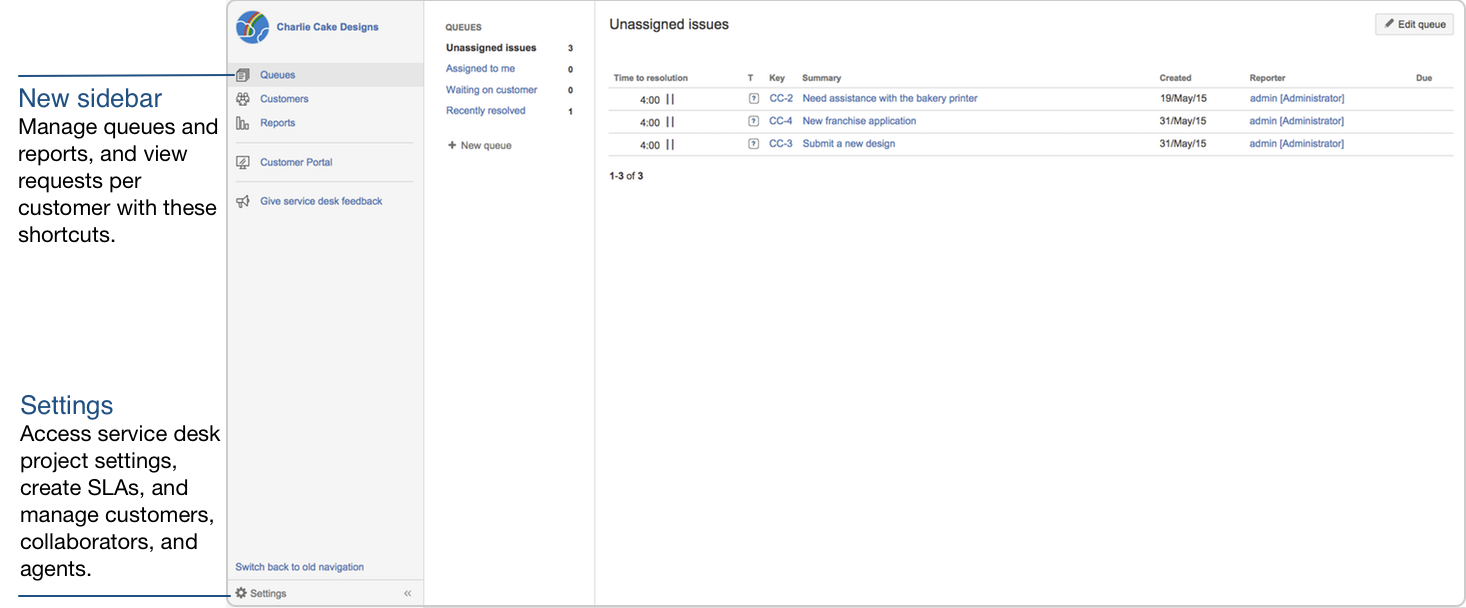Click the count 3 beside Unassigned issues
The height and width of the screenshot is (608, 1466).
(x=570, y=48)
